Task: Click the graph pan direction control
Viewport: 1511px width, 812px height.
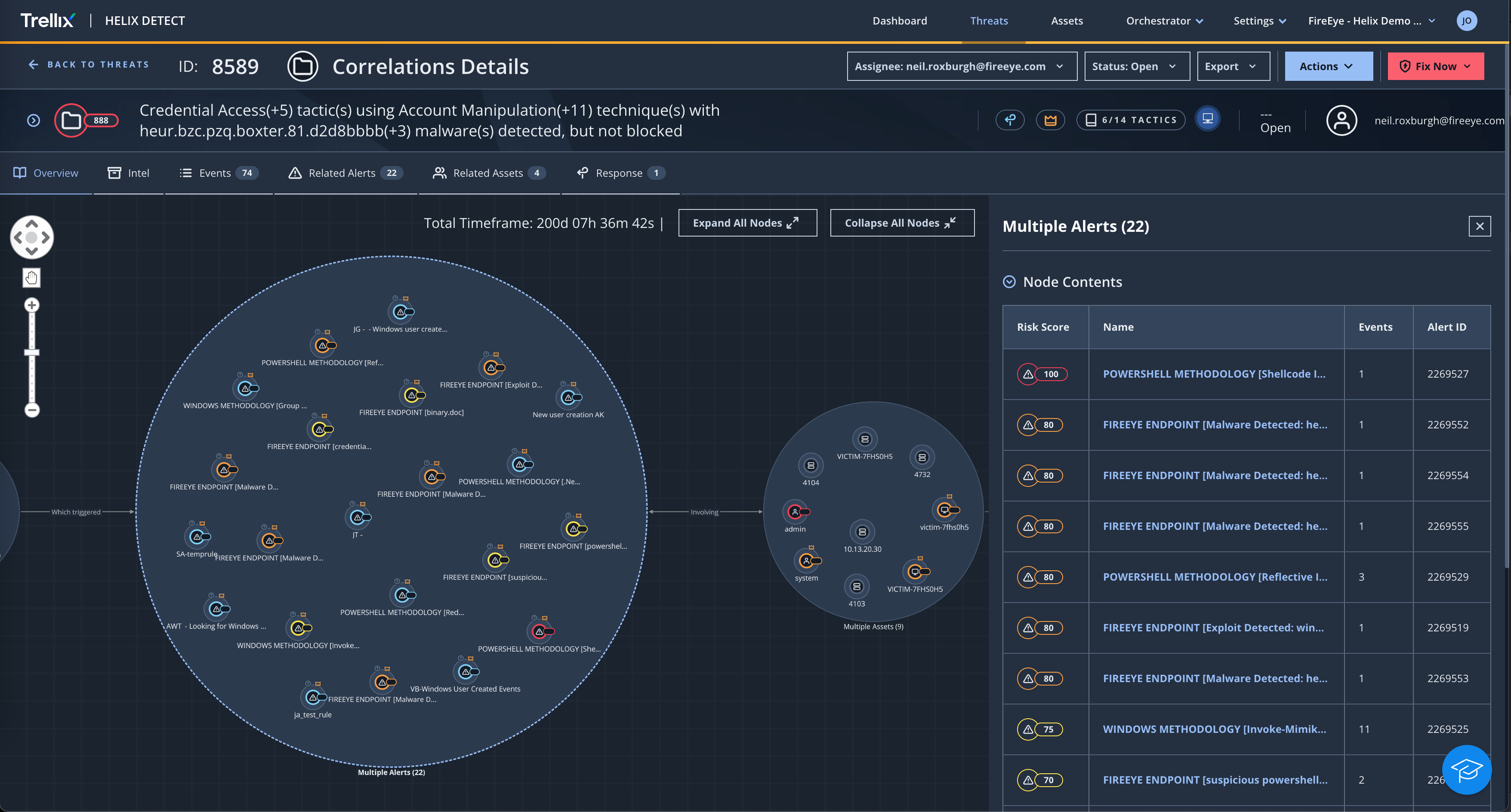Action: tap(32, 237)
